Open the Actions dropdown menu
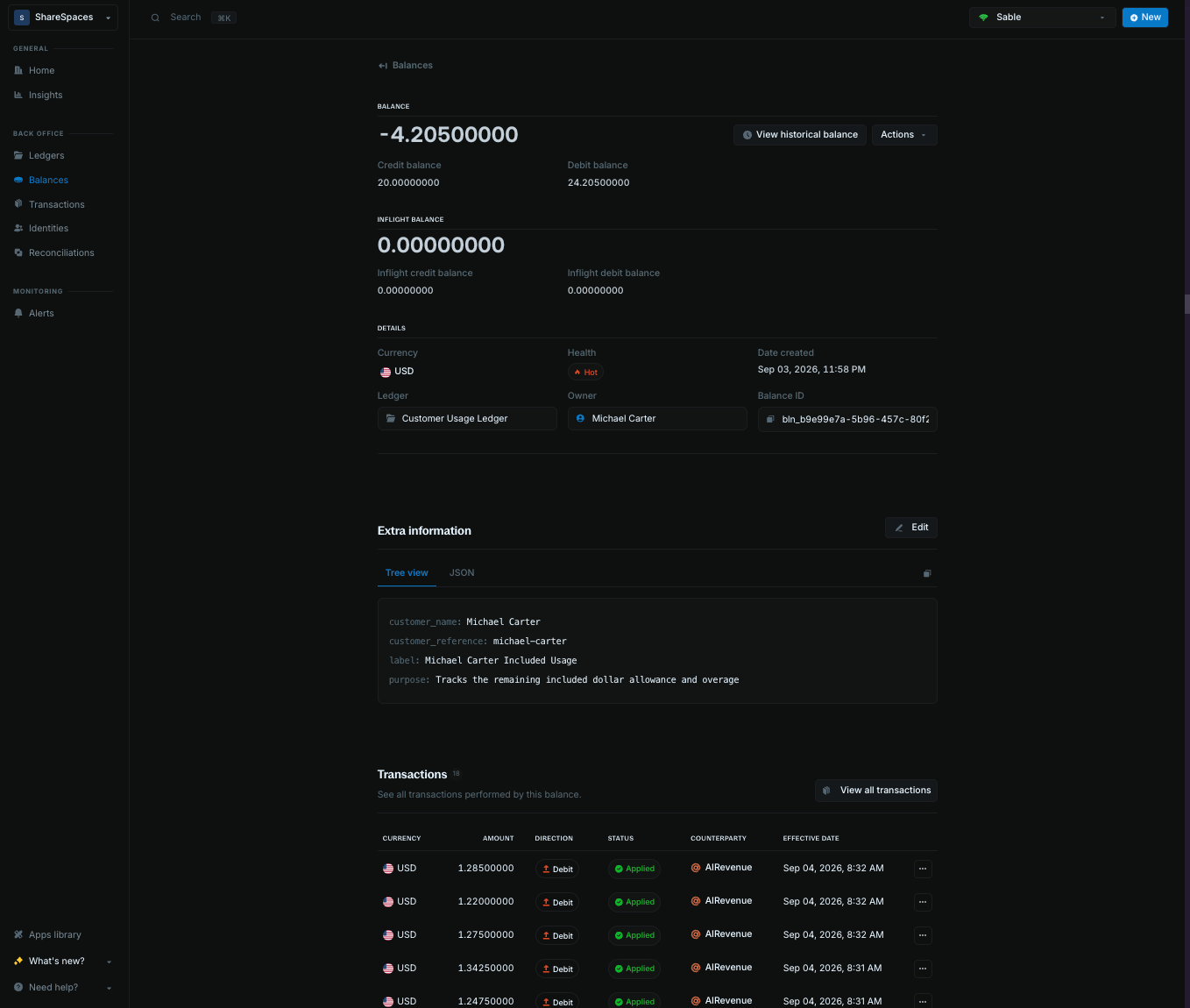1190x1008 pixels. 904,135
